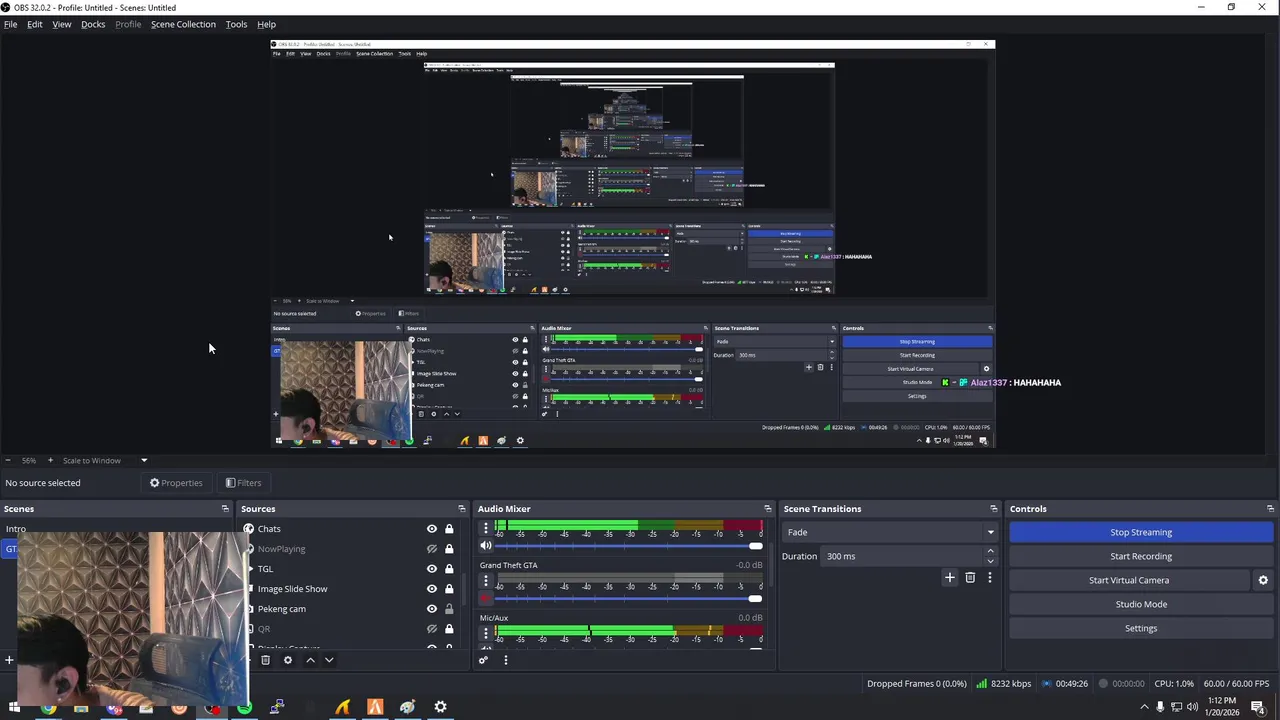The height and width of the screenshot is (720, 1280).
Task: Move source up with the up arrow
Action: pos(310,660)
